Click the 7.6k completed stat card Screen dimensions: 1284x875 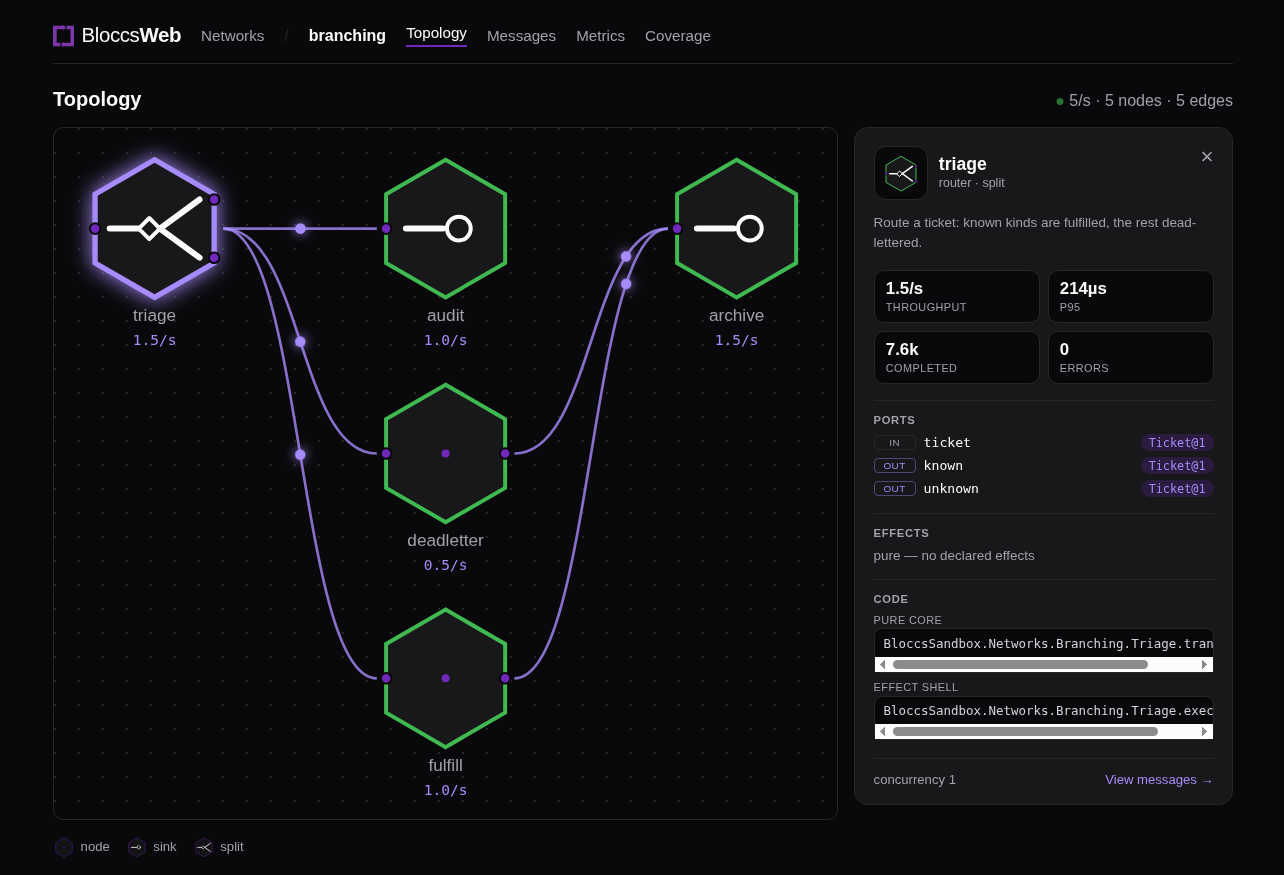pos(957,357)
